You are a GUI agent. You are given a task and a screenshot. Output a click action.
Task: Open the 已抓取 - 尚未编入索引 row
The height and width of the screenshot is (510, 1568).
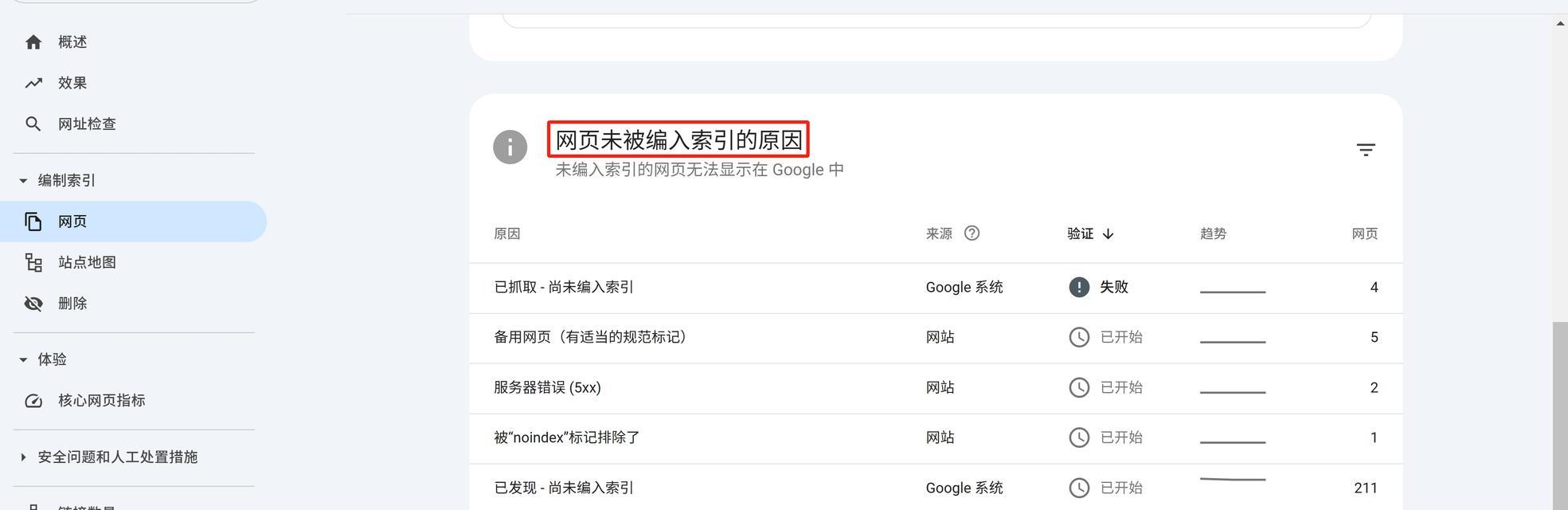pos(936,288)
